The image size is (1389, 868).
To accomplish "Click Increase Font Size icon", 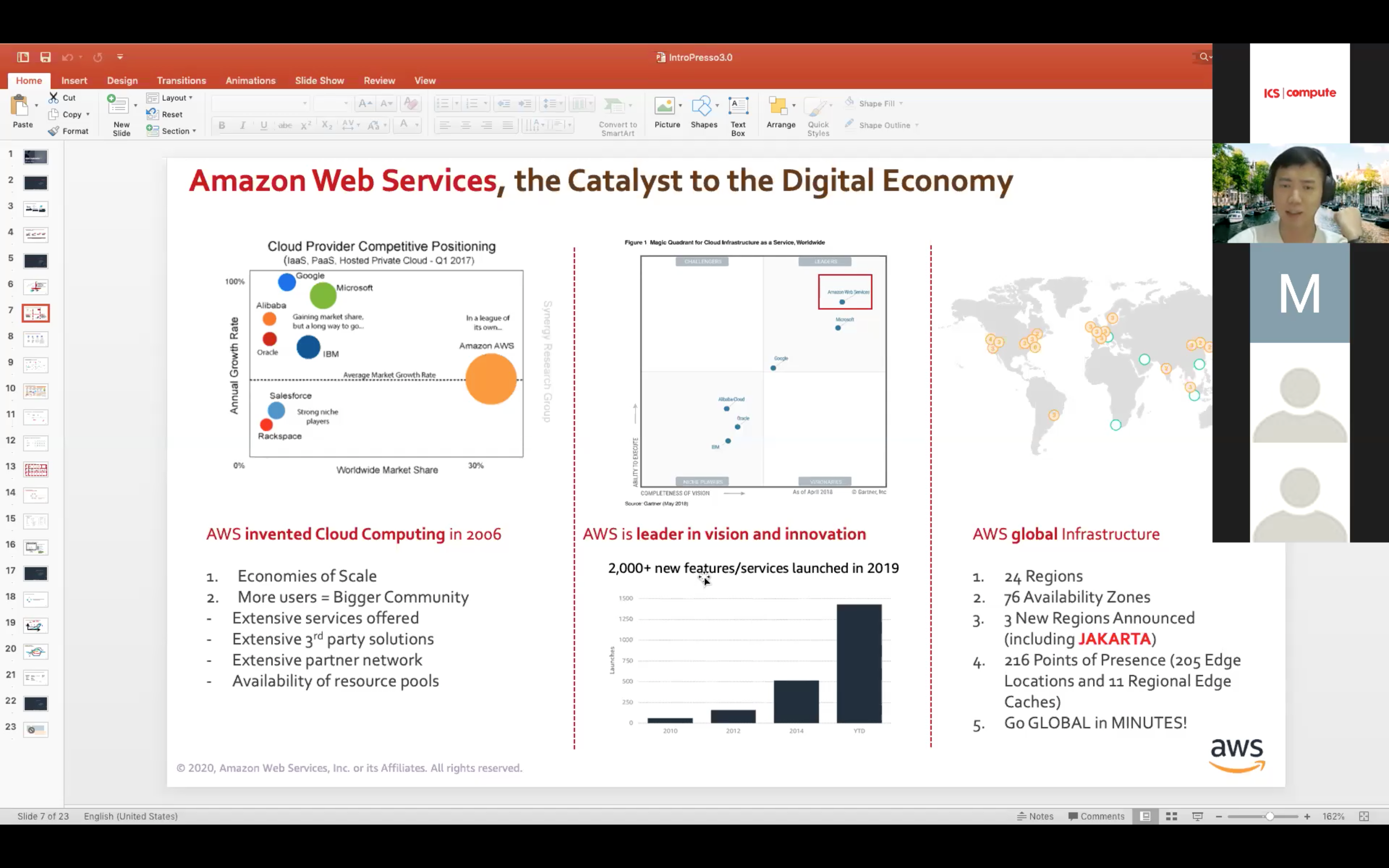I will pyautogui.click(x=365, y=103).
